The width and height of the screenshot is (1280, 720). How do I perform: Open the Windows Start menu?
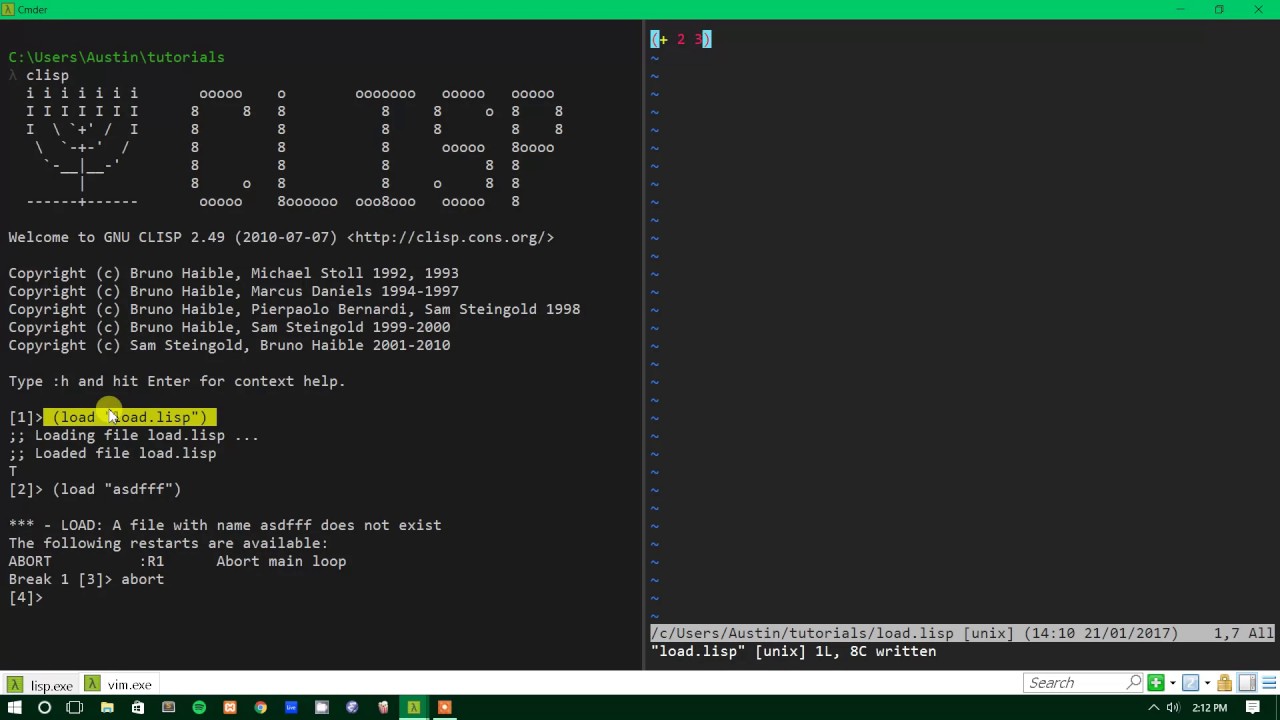(15, 708)
